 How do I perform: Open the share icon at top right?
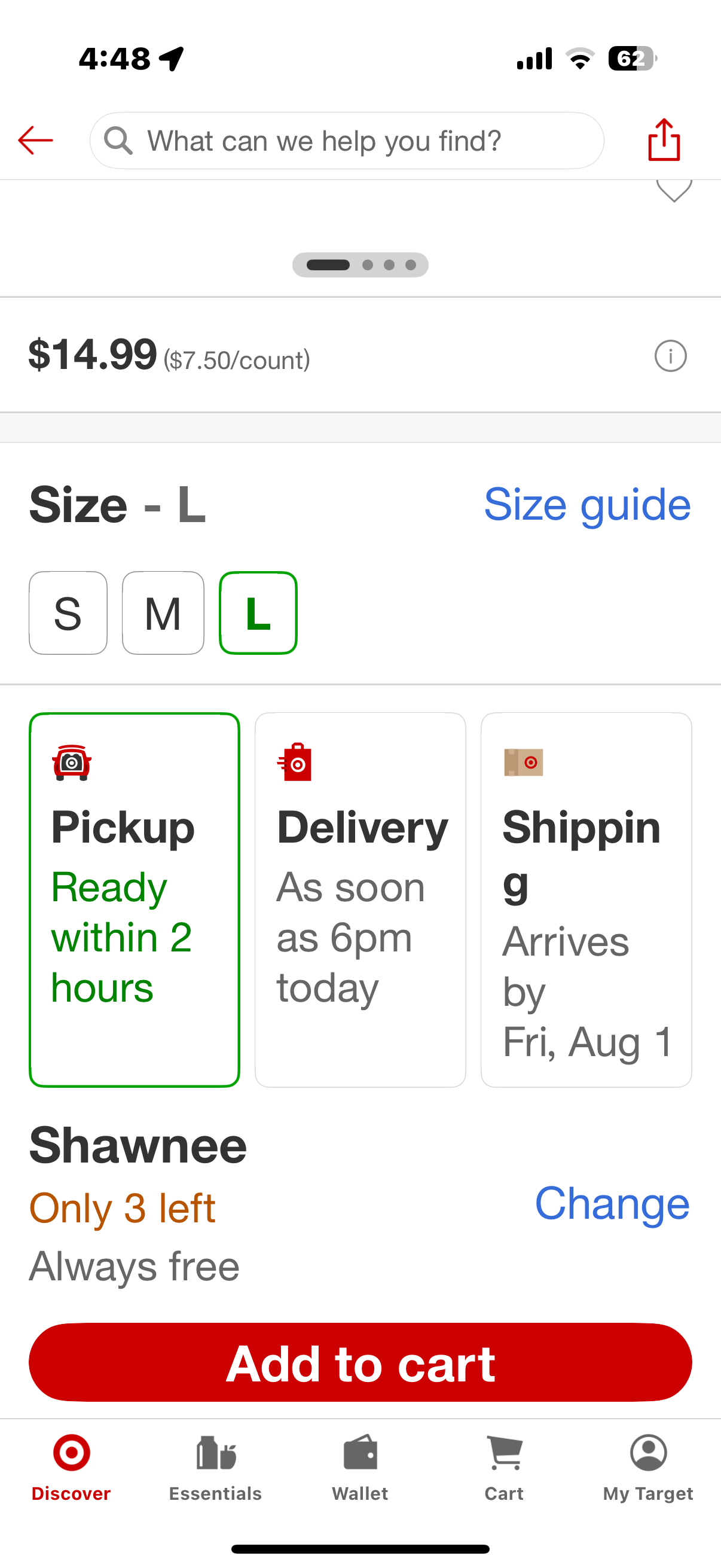coord(664,140)
